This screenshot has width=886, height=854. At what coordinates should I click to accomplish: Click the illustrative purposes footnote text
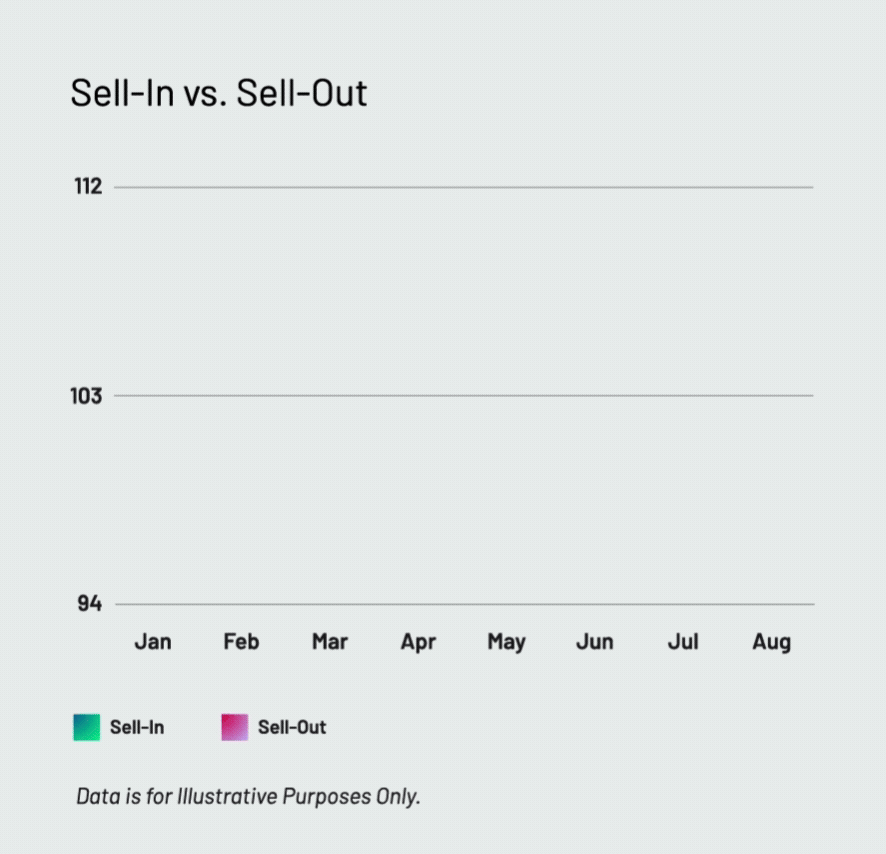pyautogui.click(x=248, y=796)
